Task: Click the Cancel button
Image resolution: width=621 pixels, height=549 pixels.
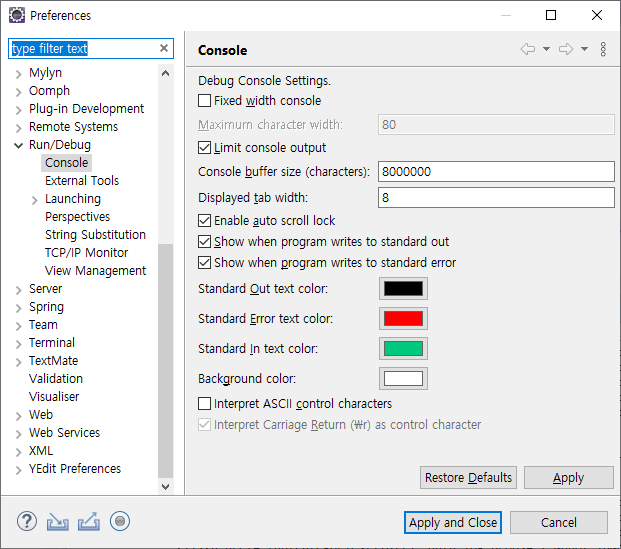Action: click(x=559, y=522)
